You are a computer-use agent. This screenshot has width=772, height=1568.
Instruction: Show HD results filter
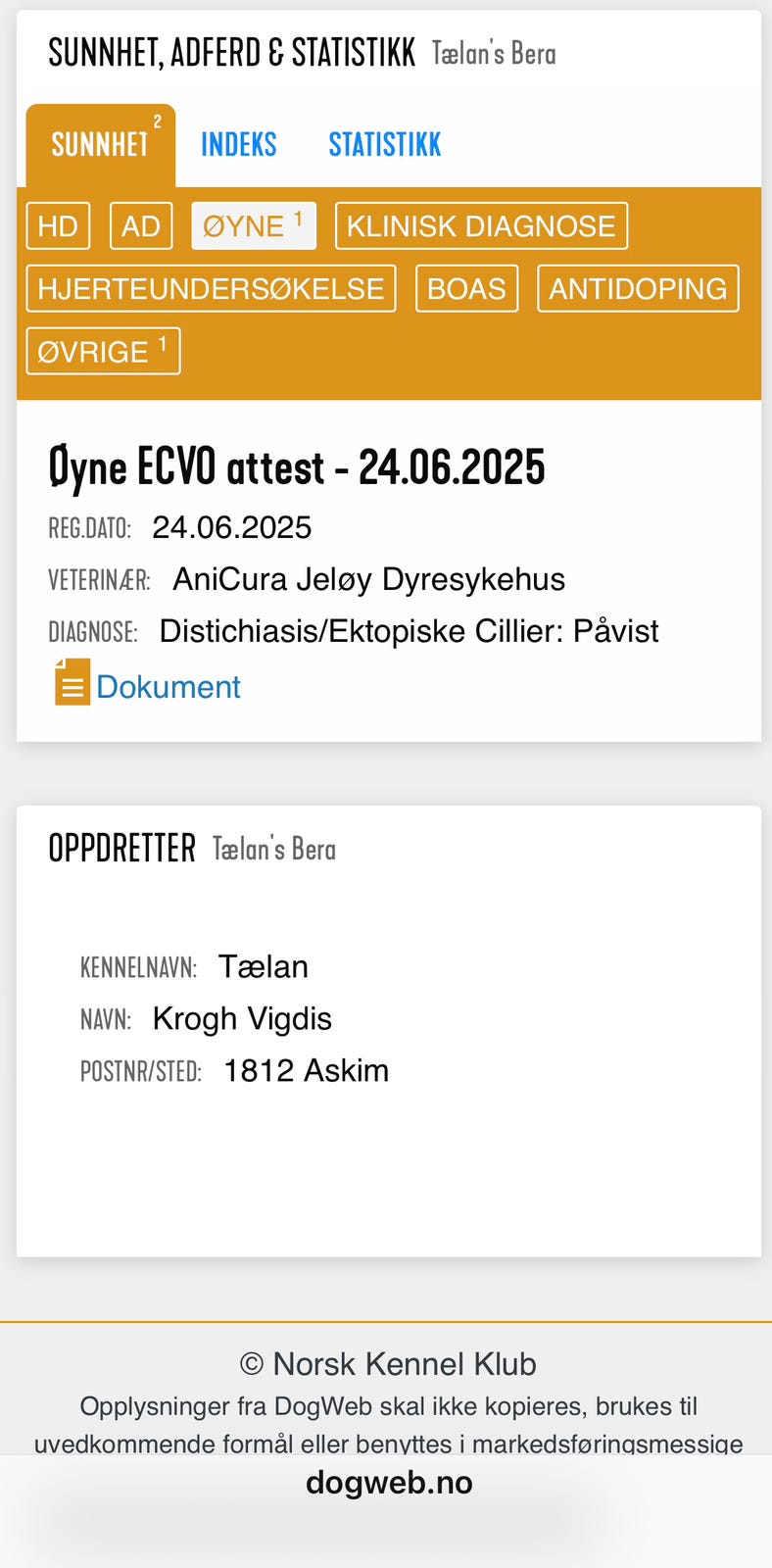pyautogui.click(x=58, y=226)
